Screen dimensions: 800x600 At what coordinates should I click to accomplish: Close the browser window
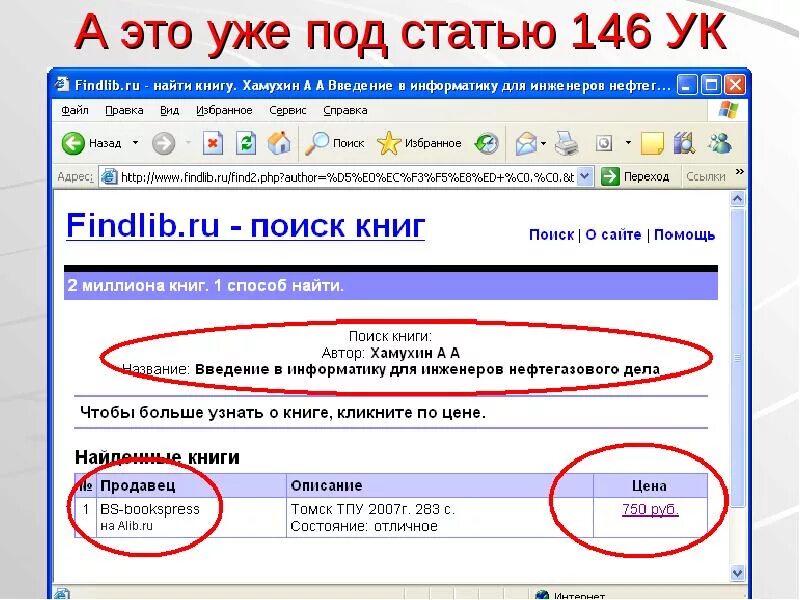735,85
